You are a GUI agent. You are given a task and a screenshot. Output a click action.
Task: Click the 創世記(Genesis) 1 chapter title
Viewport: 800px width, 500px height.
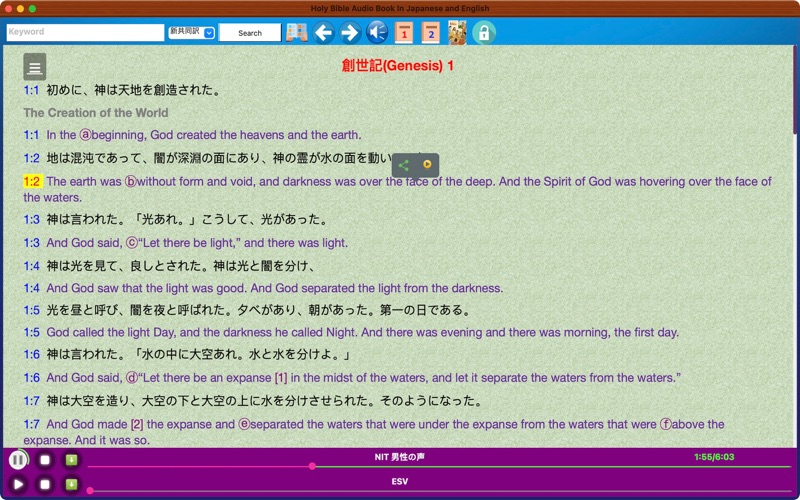pos(397,66)
